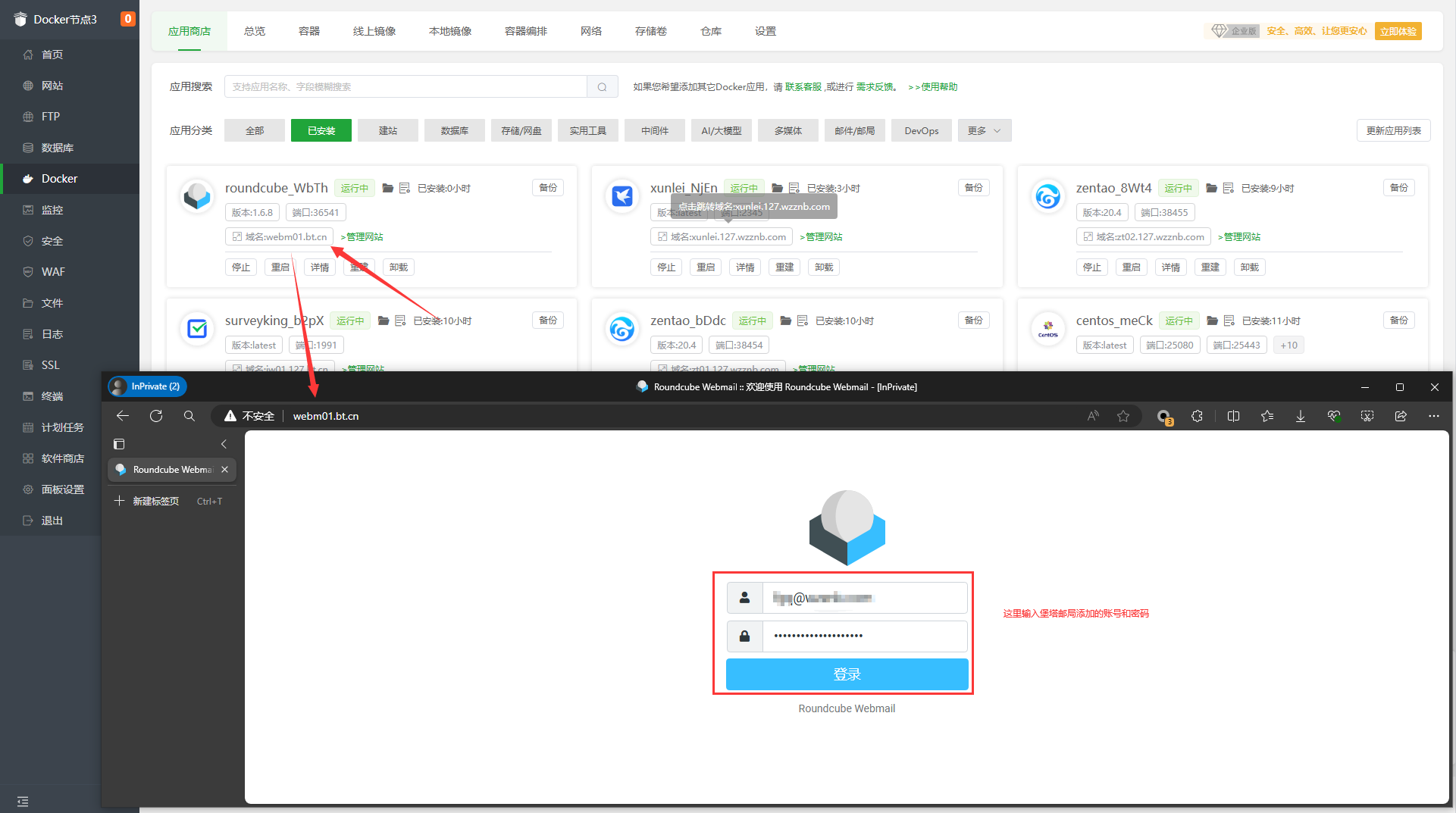Switch to the 本地镜像 tab

click(450, 31)
